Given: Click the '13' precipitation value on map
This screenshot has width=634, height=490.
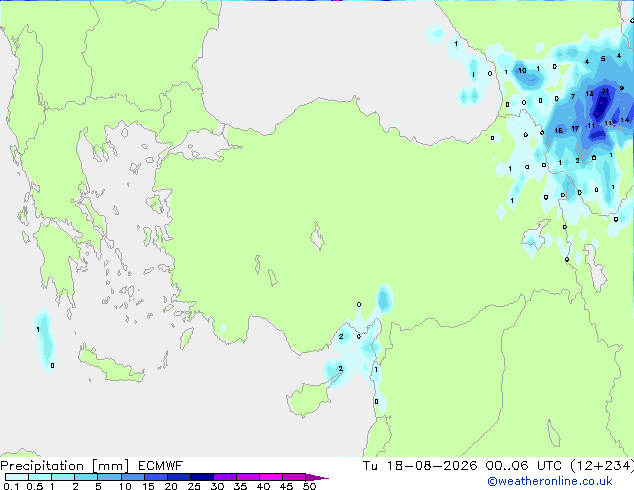Looking at the screenshot, I should coord(590,94).
